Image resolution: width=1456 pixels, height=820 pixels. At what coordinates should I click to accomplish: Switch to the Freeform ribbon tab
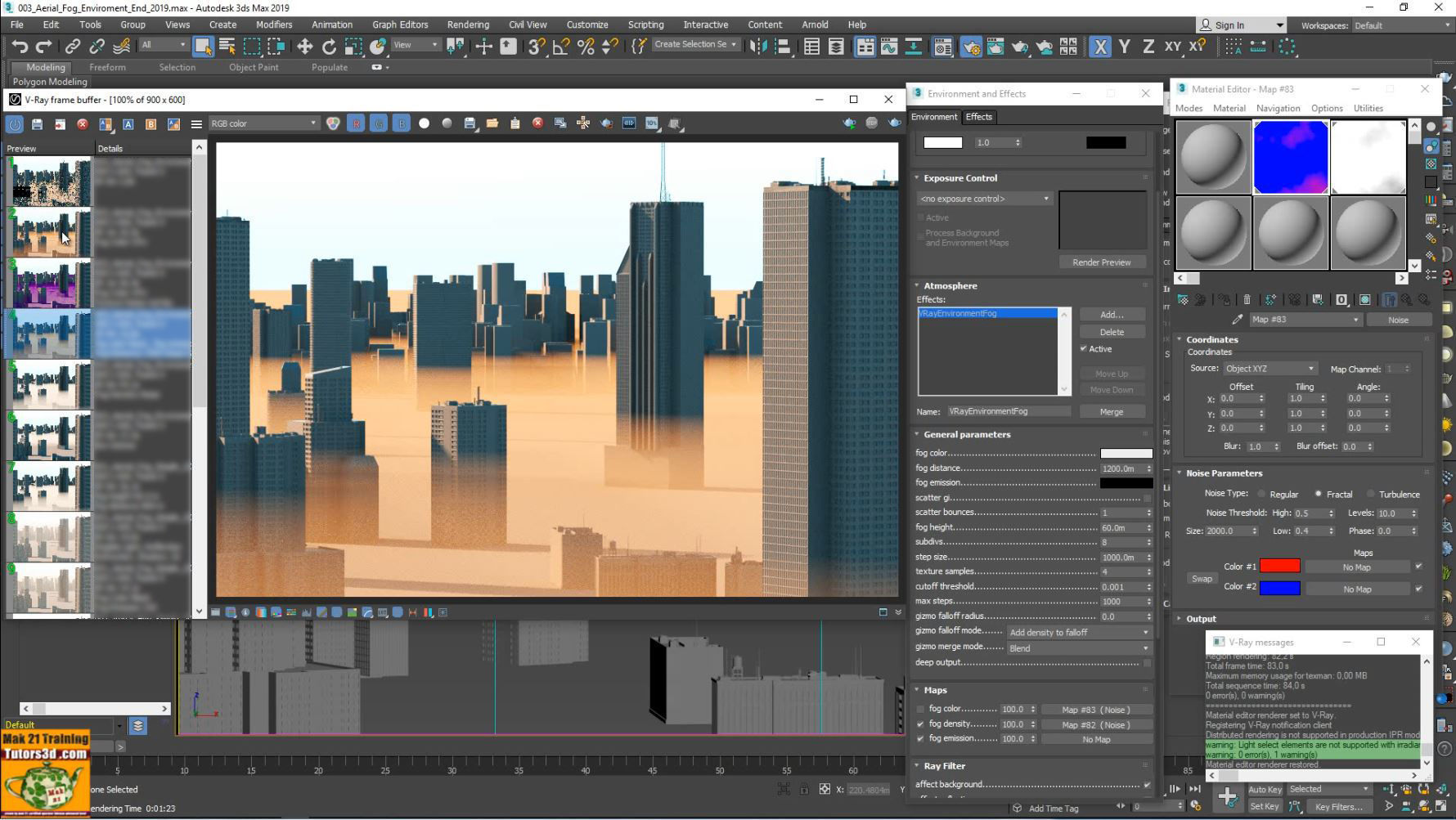click(107, 67)
